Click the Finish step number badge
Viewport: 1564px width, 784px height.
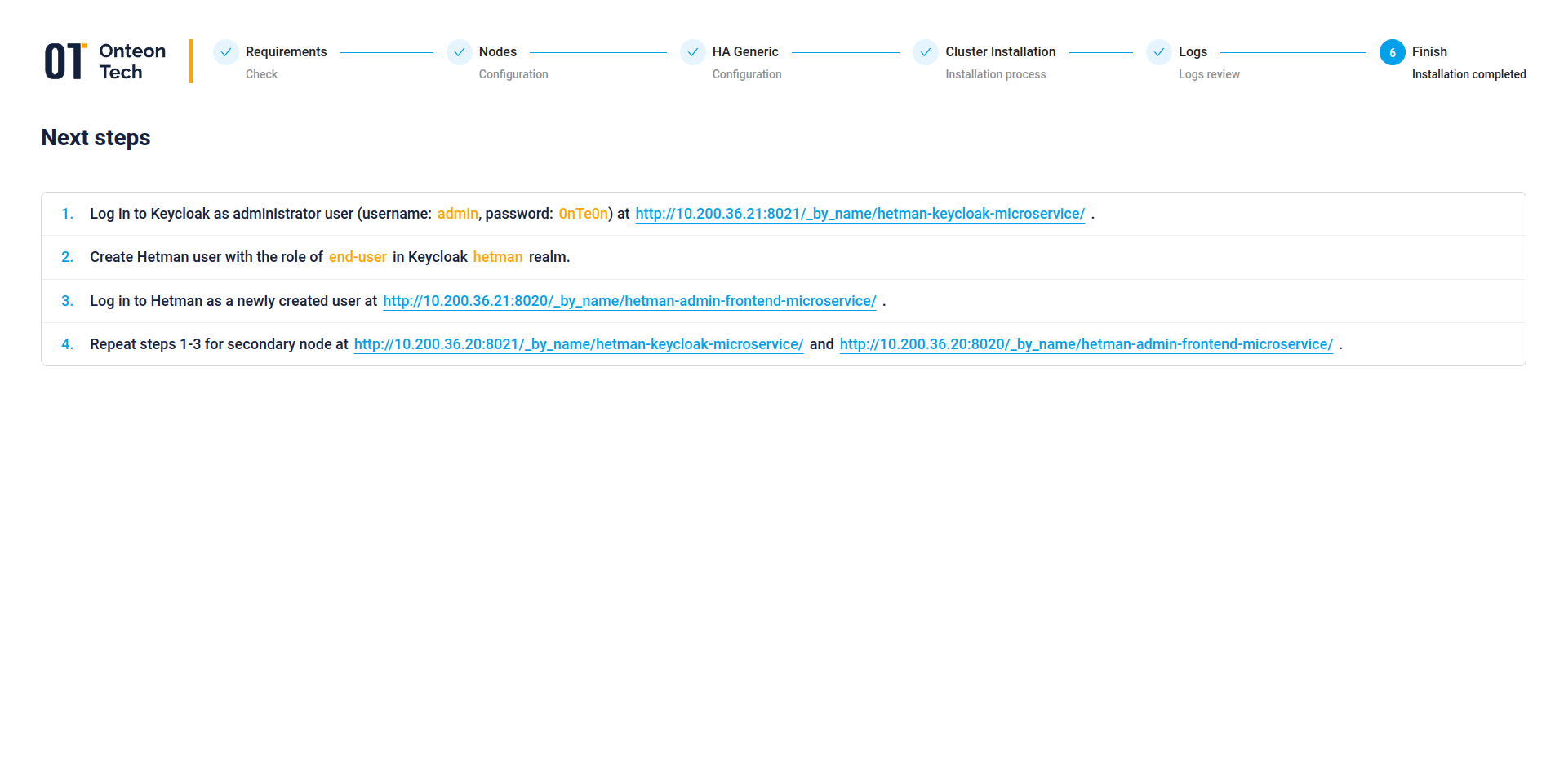click(1392, 51)
